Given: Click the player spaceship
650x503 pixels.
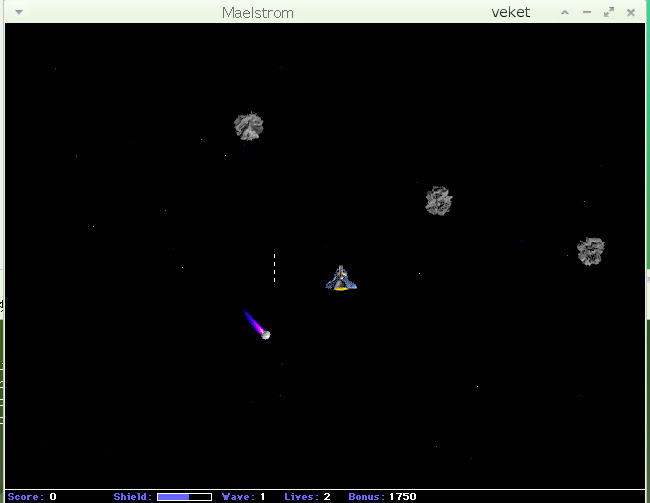Looking at the screenshot, I should 341,278.
